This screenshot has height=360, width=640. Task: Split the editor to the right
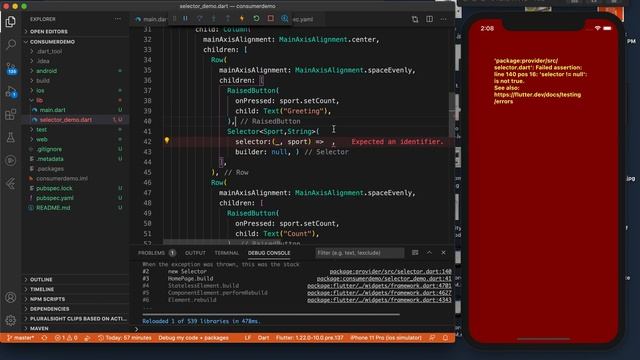pos(429,19)
